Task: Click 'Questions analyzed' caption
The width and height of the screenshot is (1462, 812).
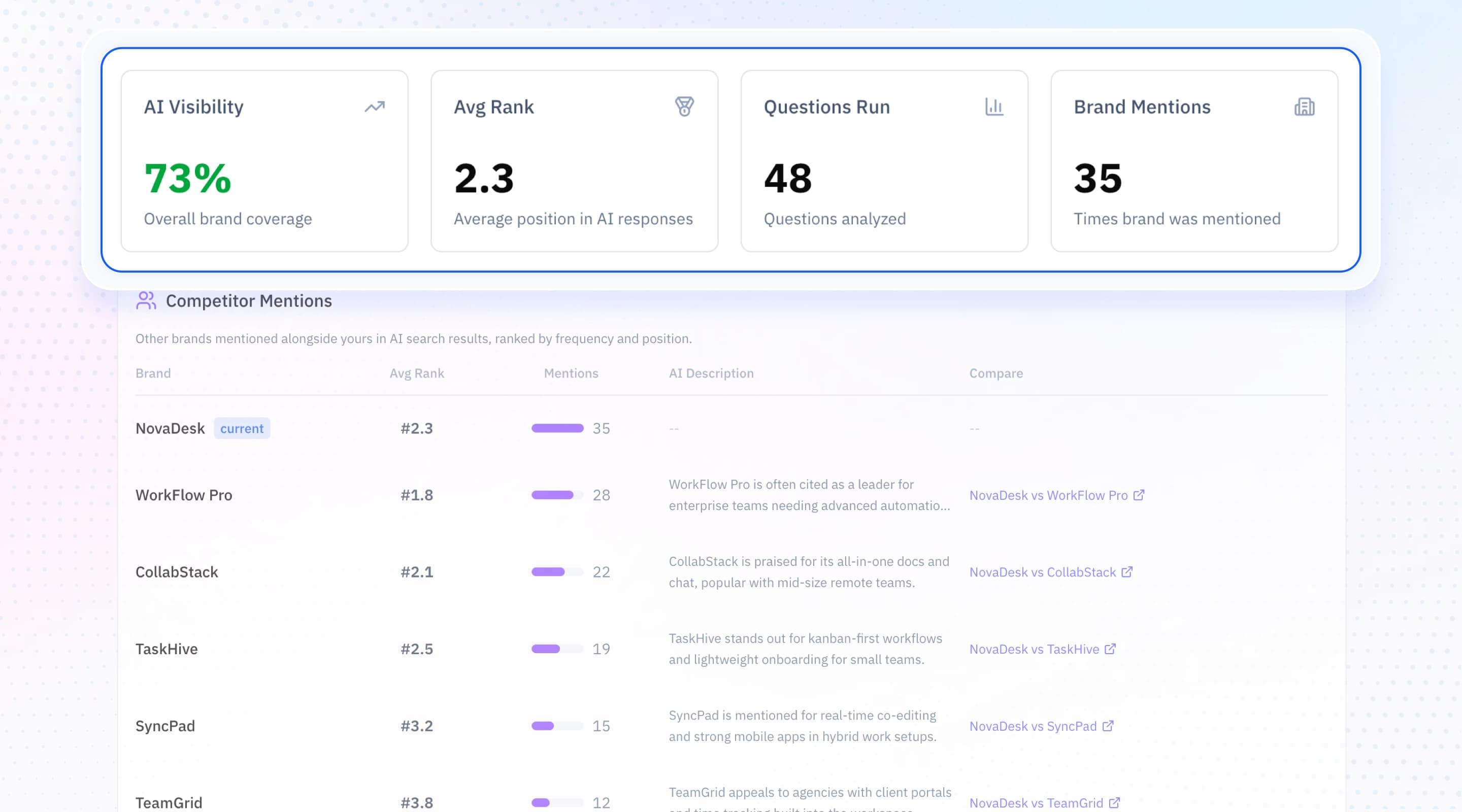Action: pos(834,219)
